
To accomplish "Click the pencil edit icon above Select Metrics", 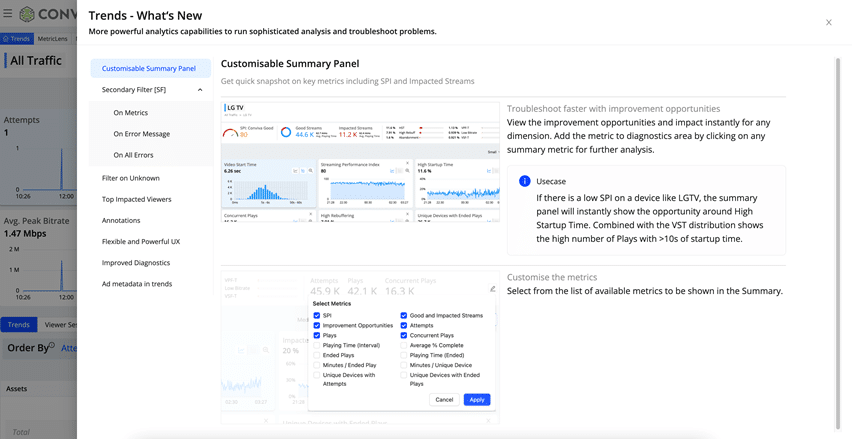I will point(492,289).
